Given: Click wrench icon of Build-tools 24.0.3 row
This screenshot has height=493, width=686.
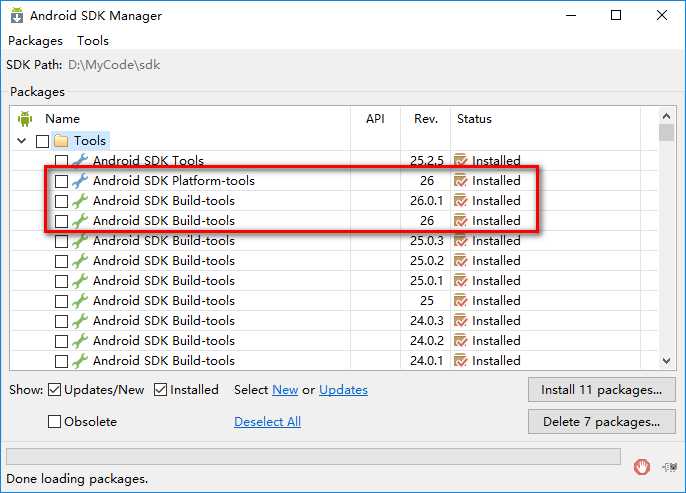Looking at the screenshot, I should pyautogui.click(x=80, y=321).
